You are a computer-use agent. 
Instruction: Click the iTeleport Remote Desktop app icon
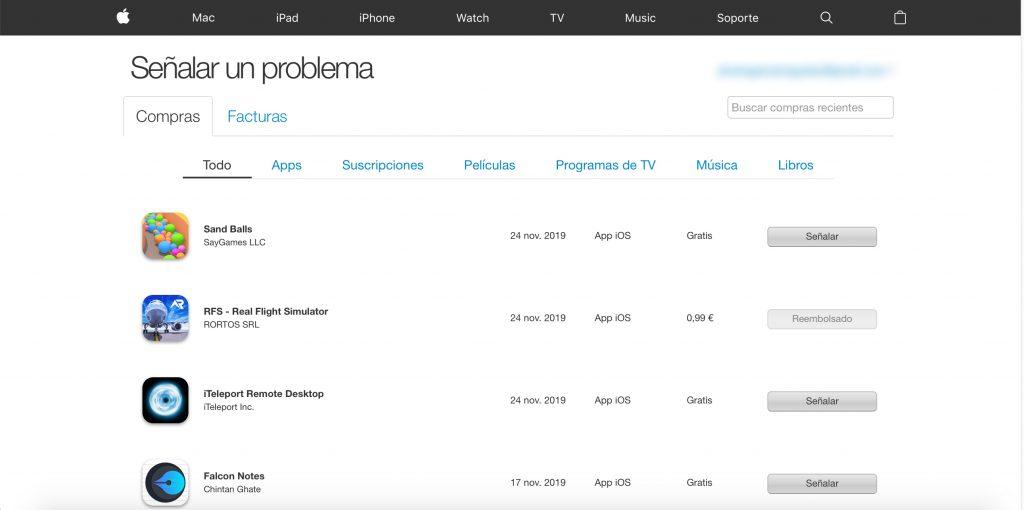(165, 400)
